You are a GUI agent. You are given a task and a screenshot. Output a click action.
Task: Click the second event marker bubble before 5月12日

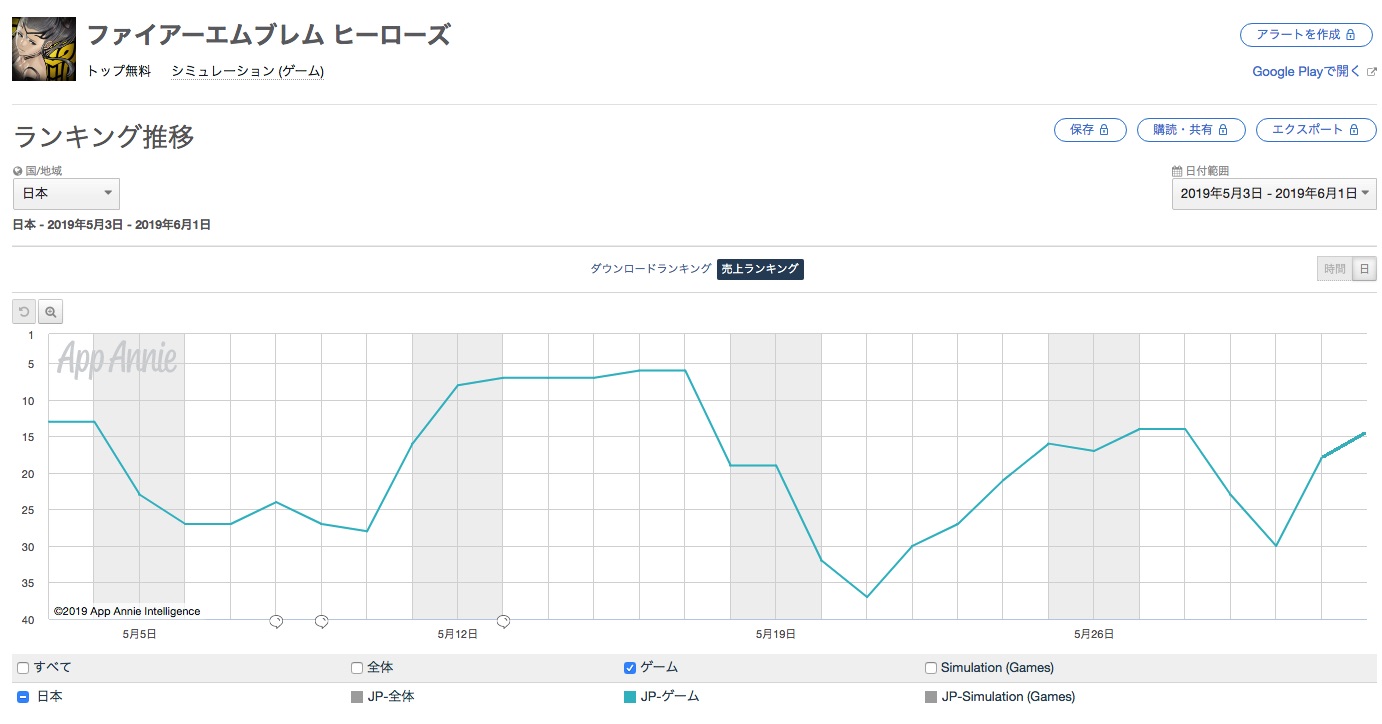(x=322, y=621)
